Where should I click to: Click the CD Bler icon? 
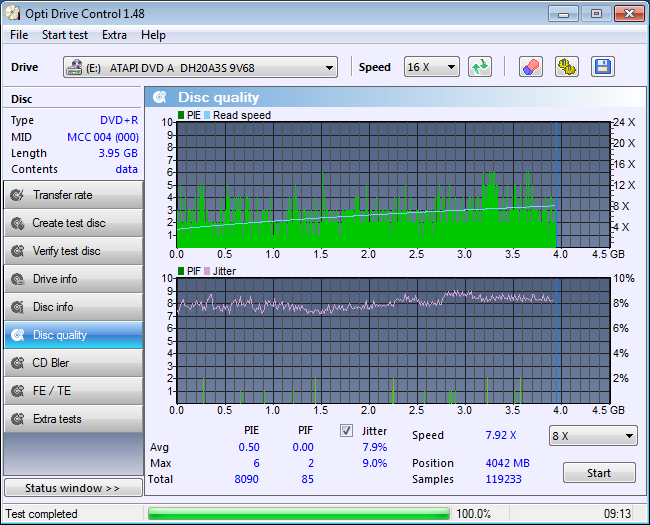pyautogui.click(x=17, y=363)
